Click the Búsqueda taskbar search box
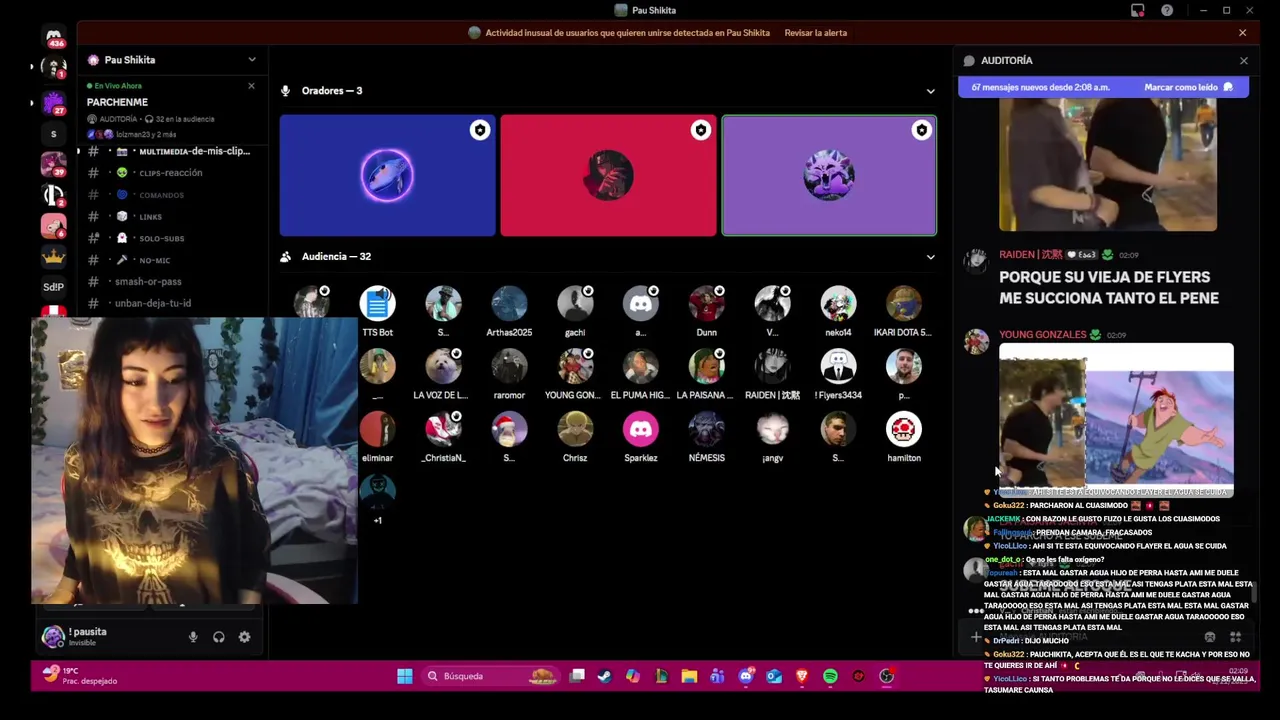This screenshot has height=720, width=1280. [x=490, y=677]
